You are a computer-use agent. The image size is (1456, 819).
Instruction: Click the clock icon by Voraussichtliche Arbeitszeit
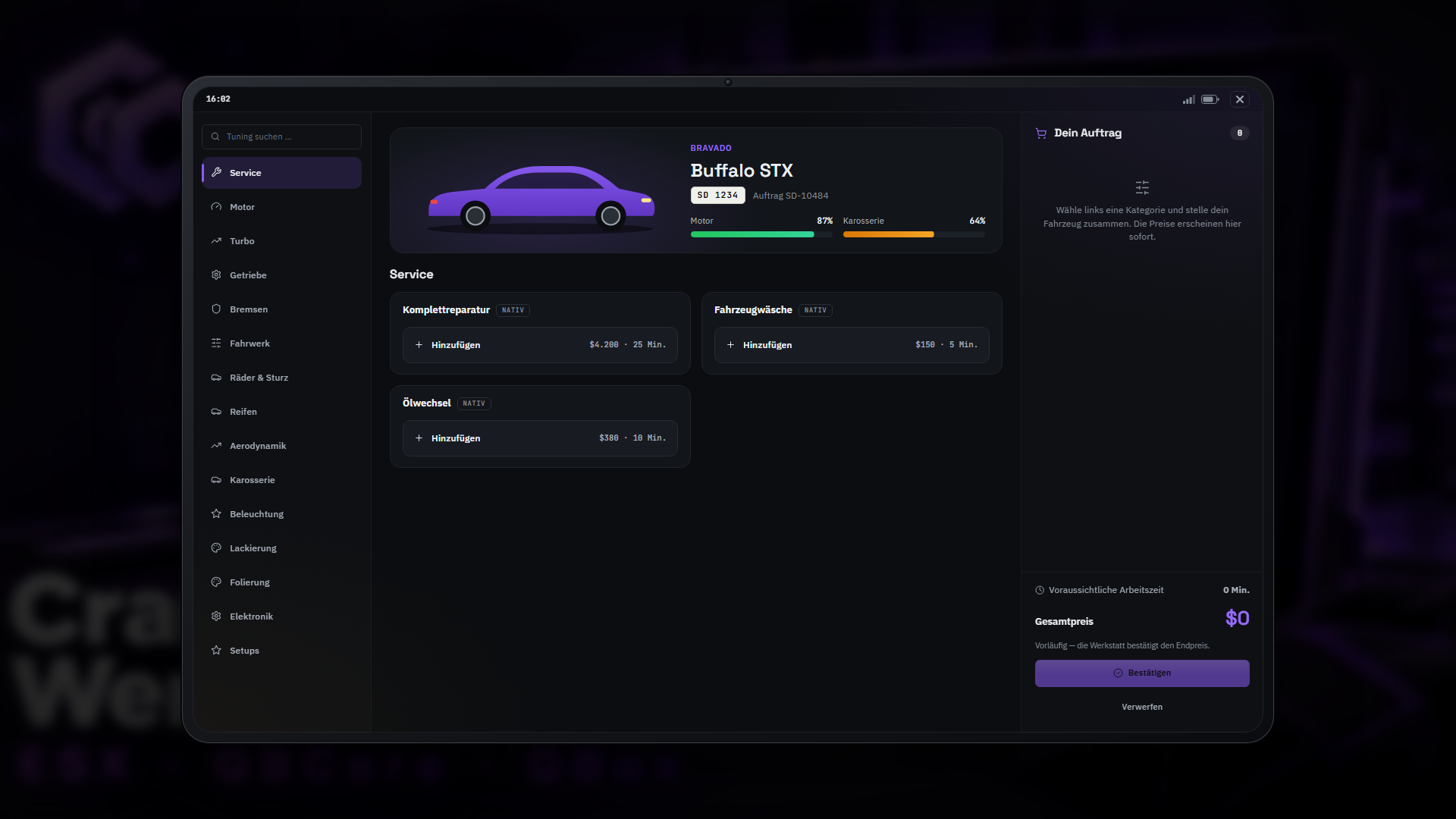coord(1040,590)
